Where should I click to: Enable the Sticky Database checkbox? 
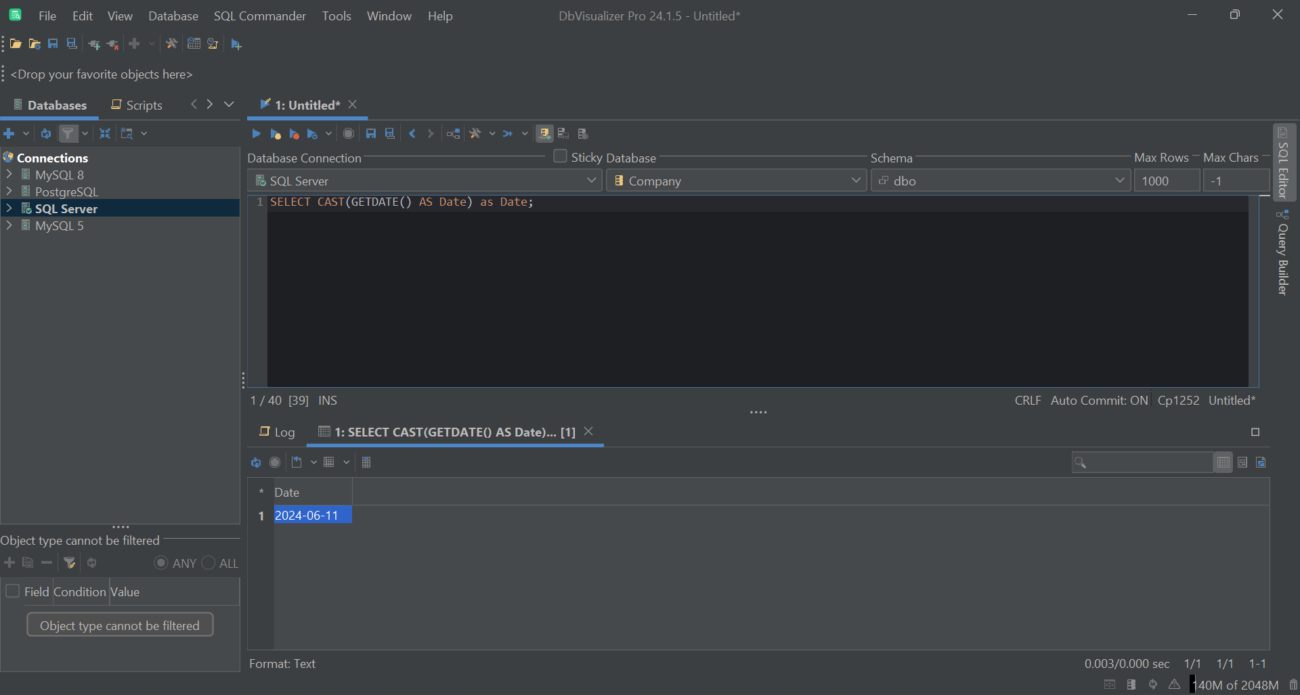point(560,156)
